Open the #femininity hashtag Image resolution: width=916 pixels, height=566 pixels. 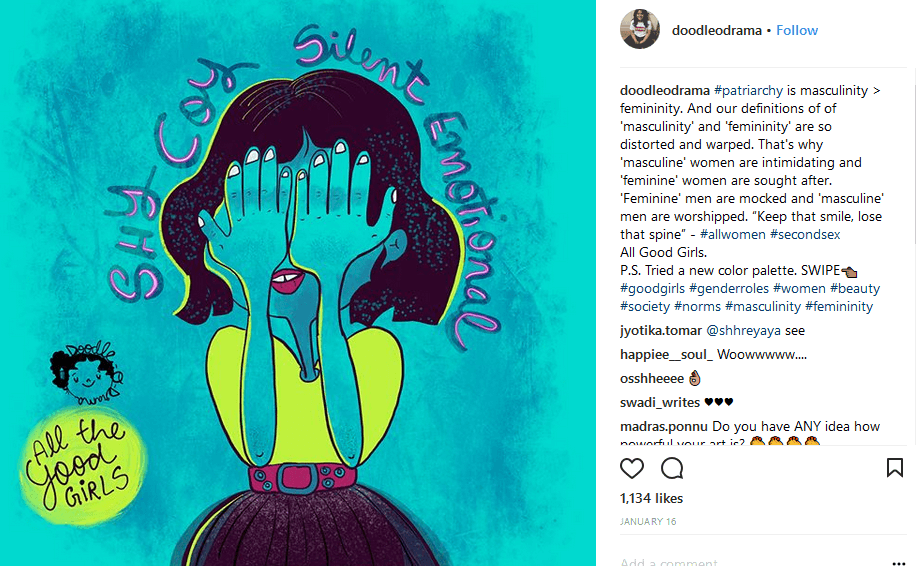(839, 307)
